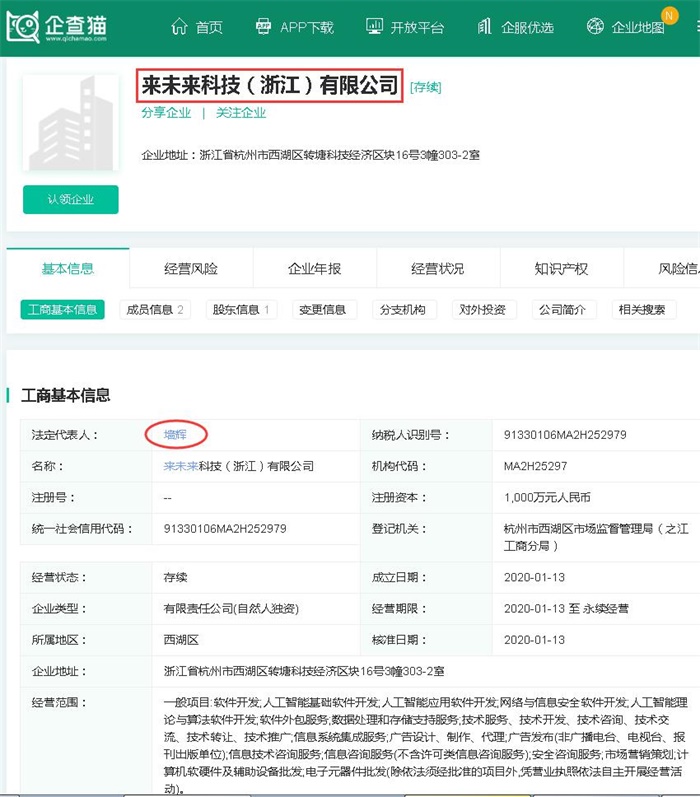Click the 认领企业 button

pyautogui.click(x=71, y=199)
